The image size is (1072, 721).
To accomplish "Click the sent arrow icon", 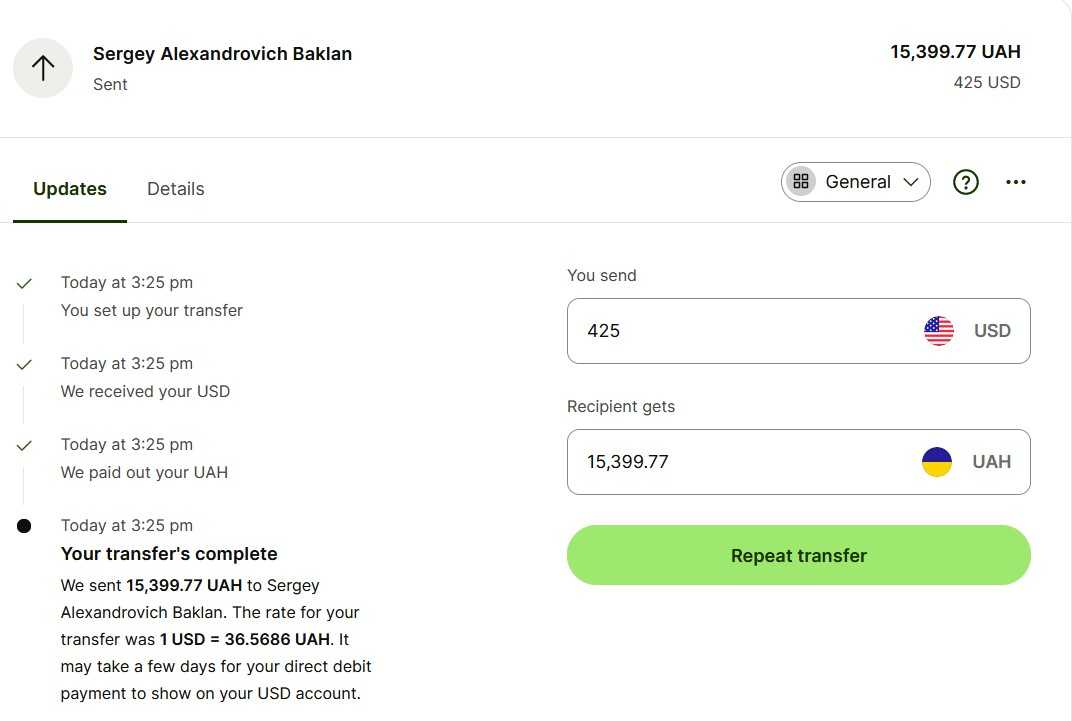I will point(43,68).
